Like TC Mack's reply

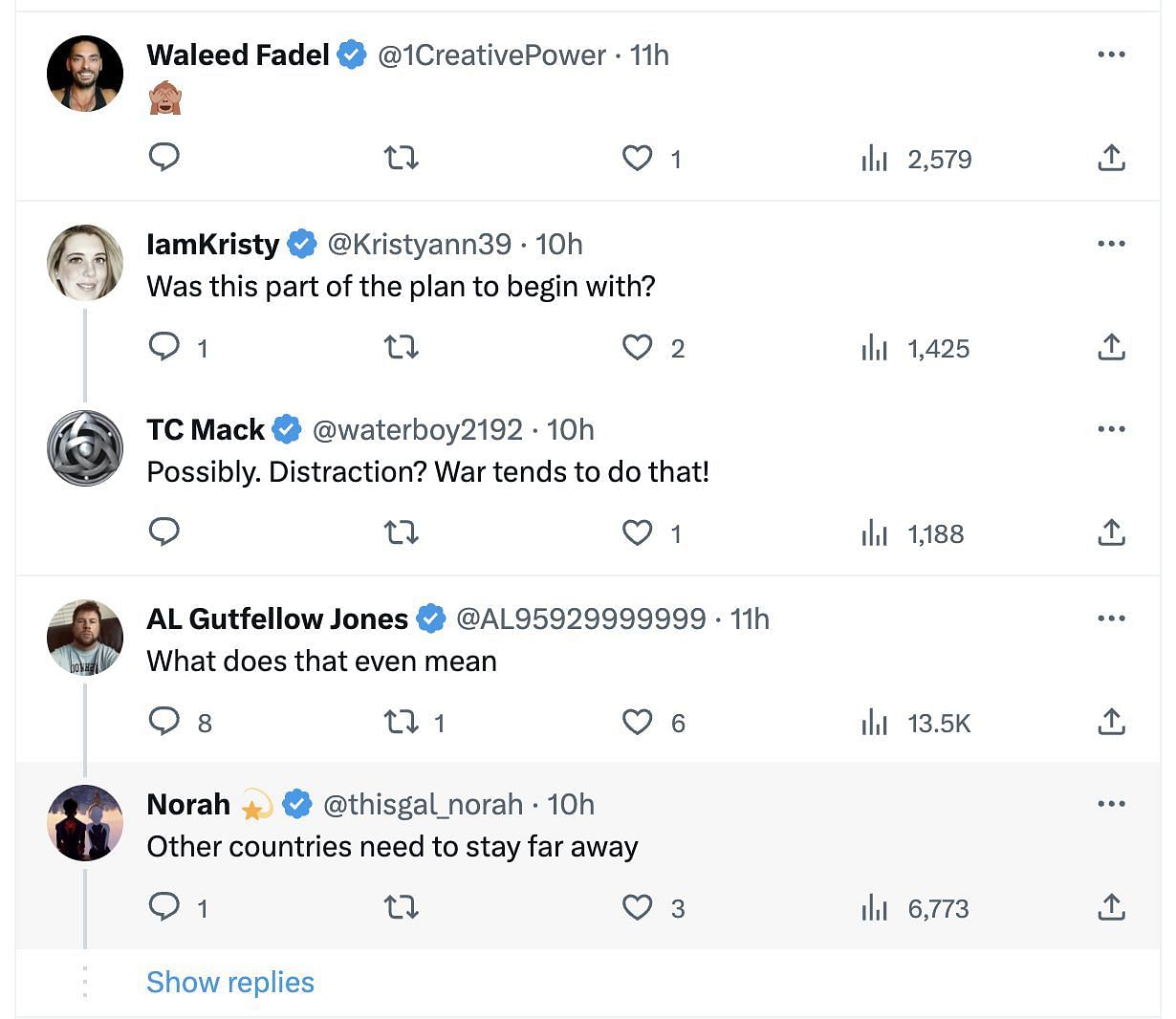638,532
